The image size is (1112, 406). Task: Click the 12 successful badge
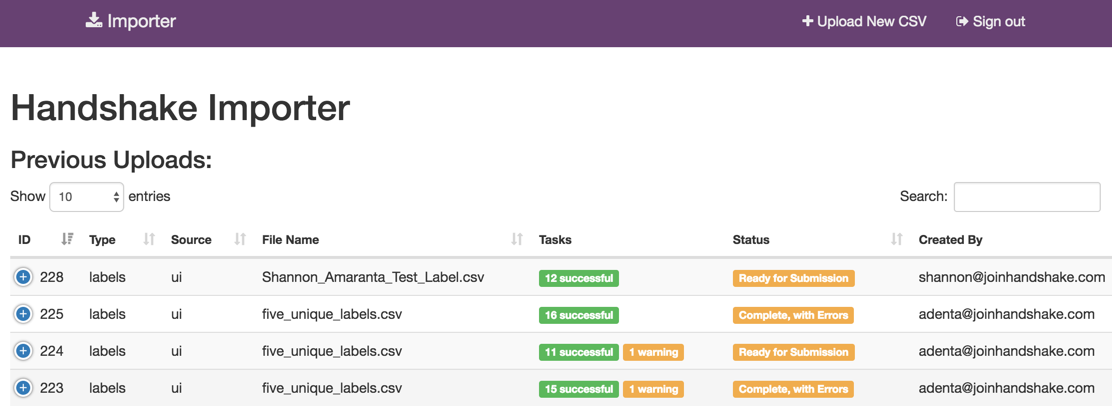[x=579, y=278]
